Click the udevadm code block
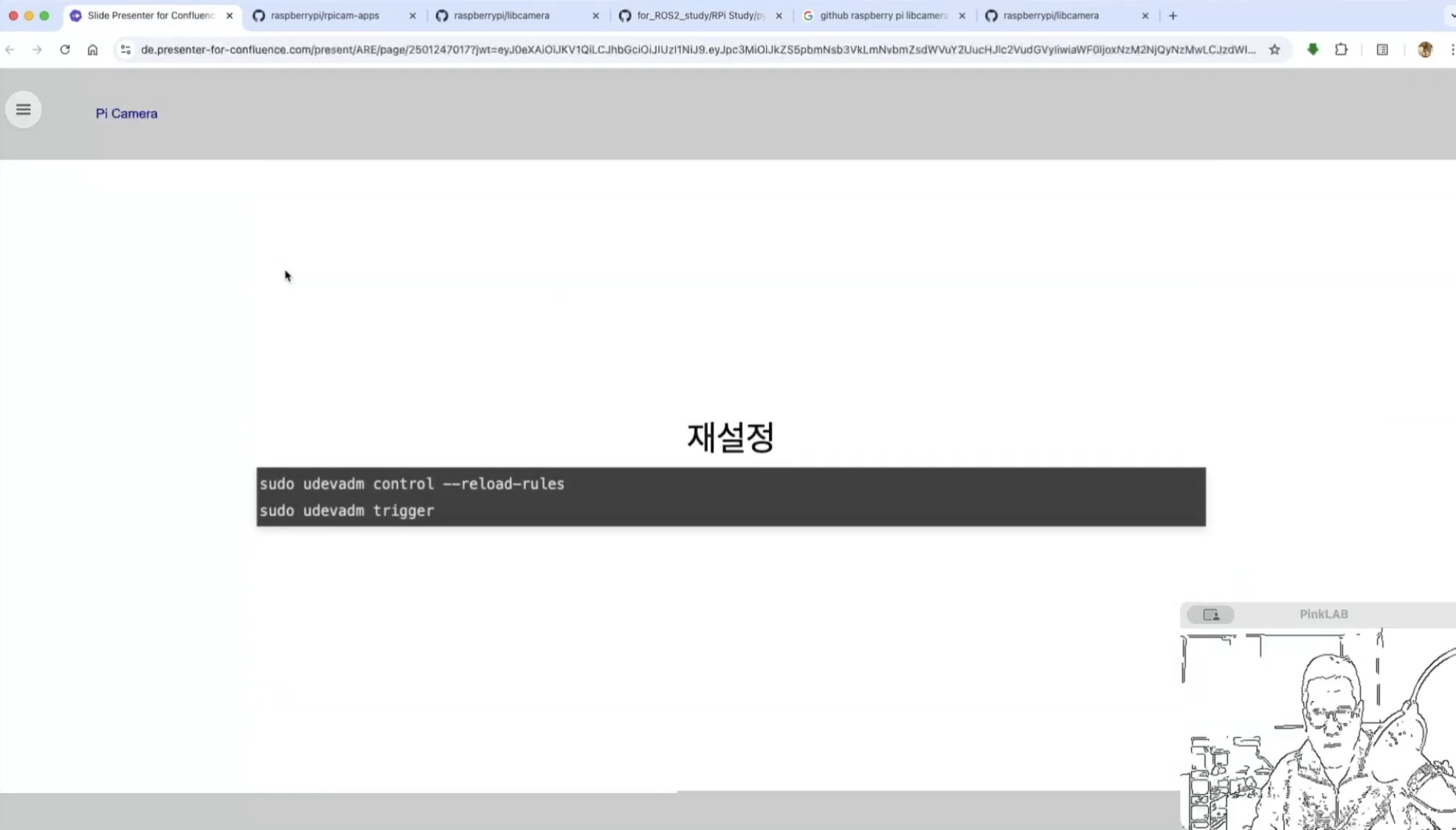Screen dimensions: 1456x830 point(731,497)
